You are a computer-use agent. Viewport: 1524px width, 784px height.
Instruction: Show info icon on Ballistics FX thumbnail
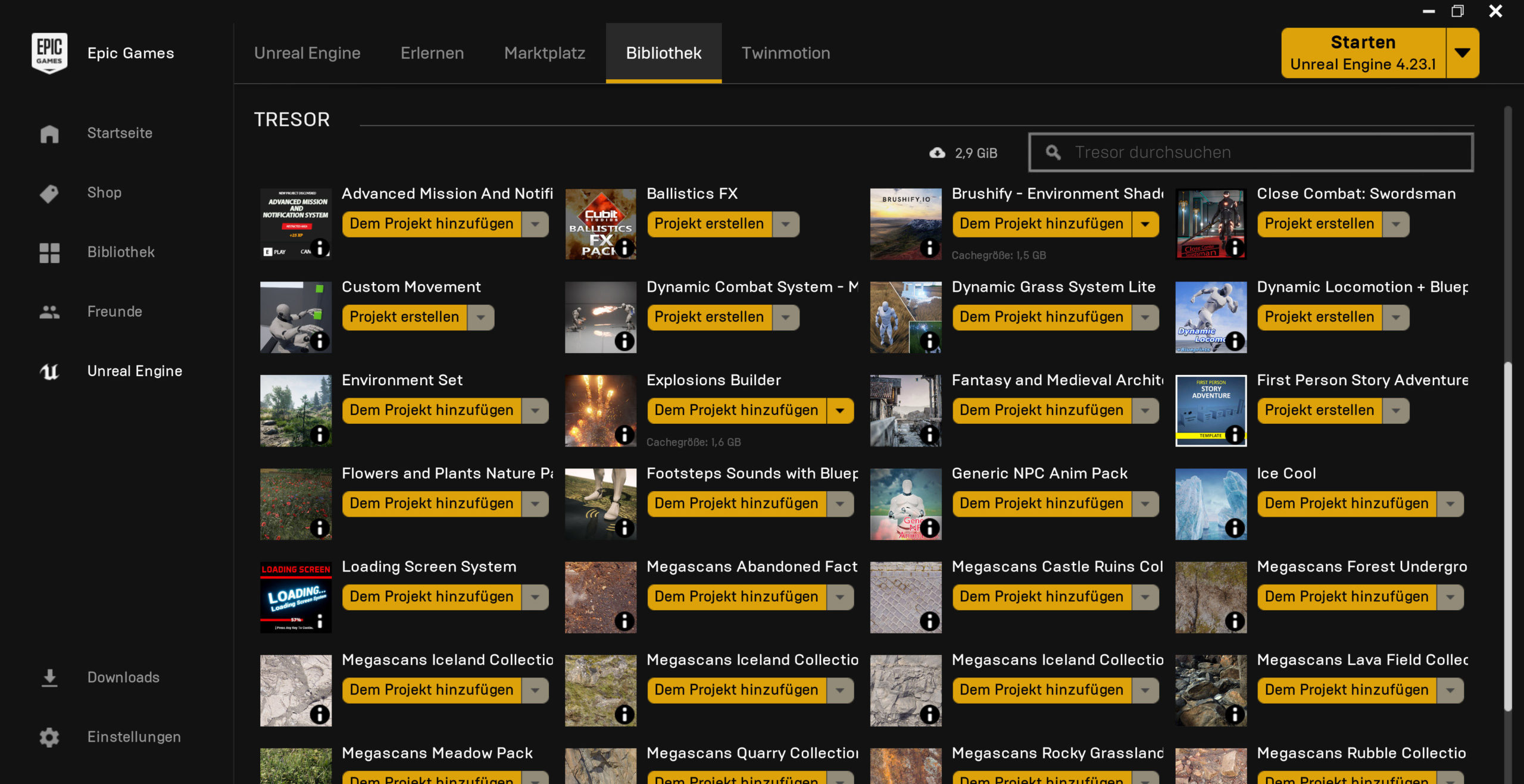pos(624,248)
